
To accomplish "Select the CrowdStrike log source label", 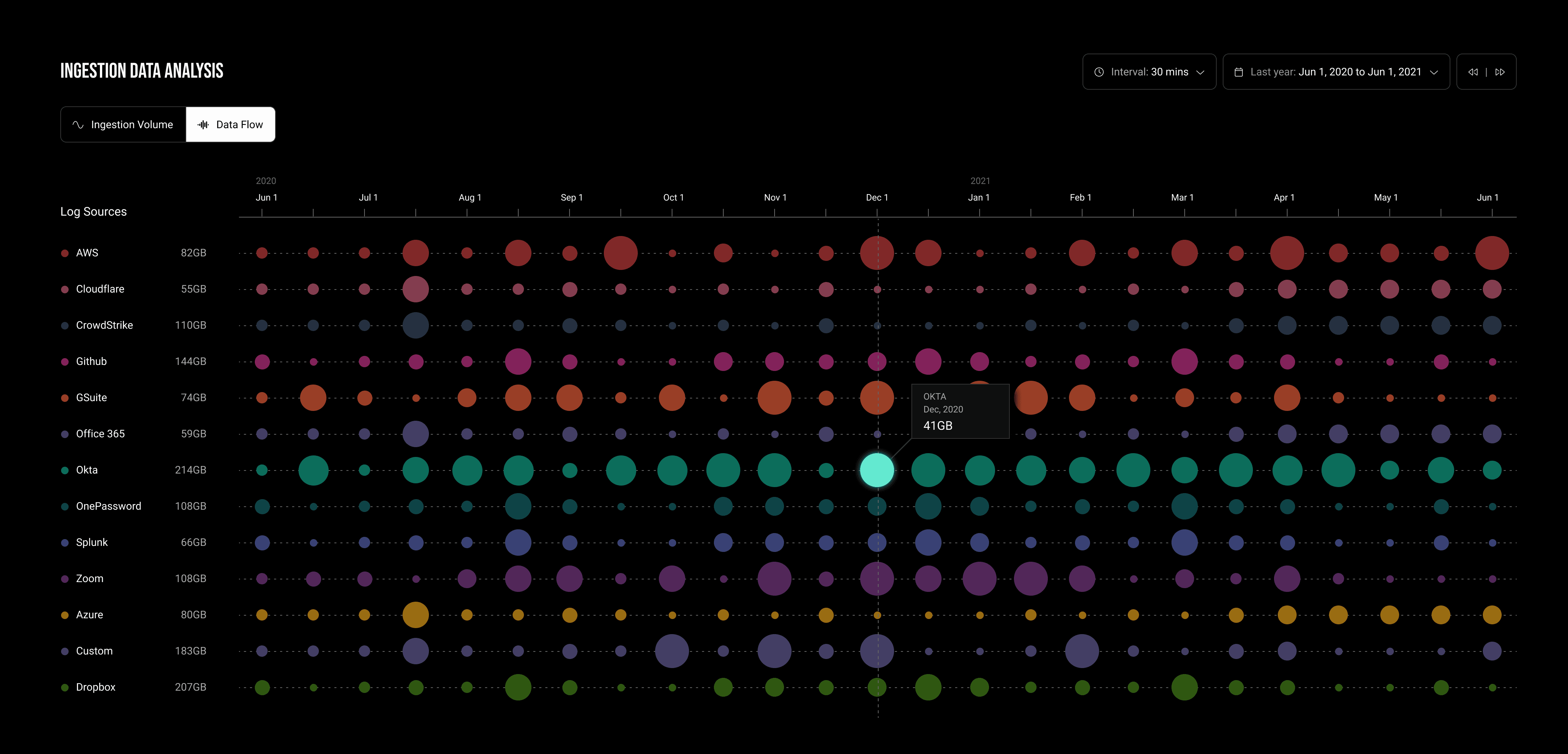I will click(x=104, y=325).
